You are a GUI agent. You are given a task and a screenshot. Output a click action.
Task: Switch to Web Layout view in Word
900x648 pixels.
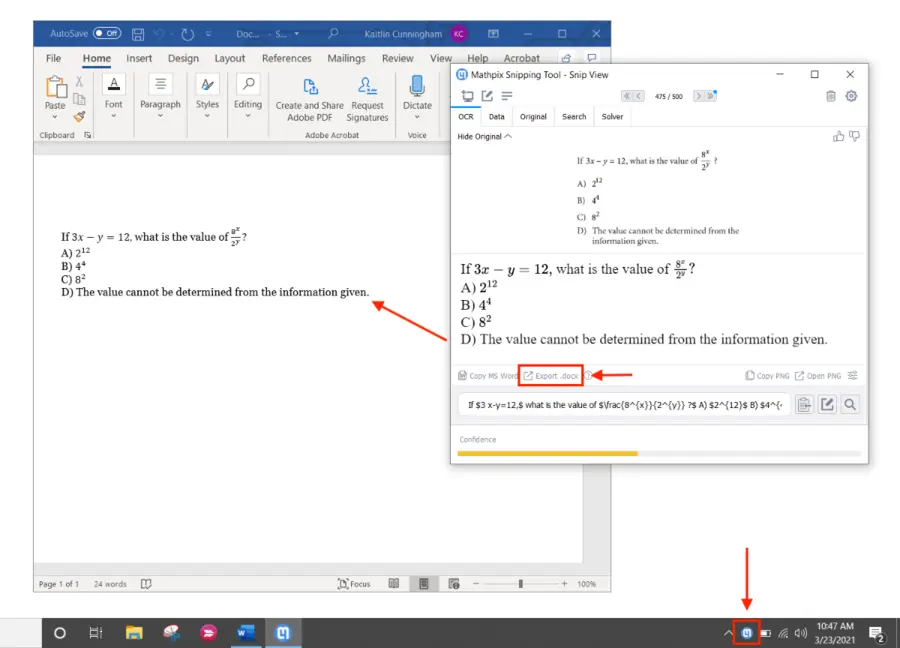pyautogui.click(x=454, y=584)
